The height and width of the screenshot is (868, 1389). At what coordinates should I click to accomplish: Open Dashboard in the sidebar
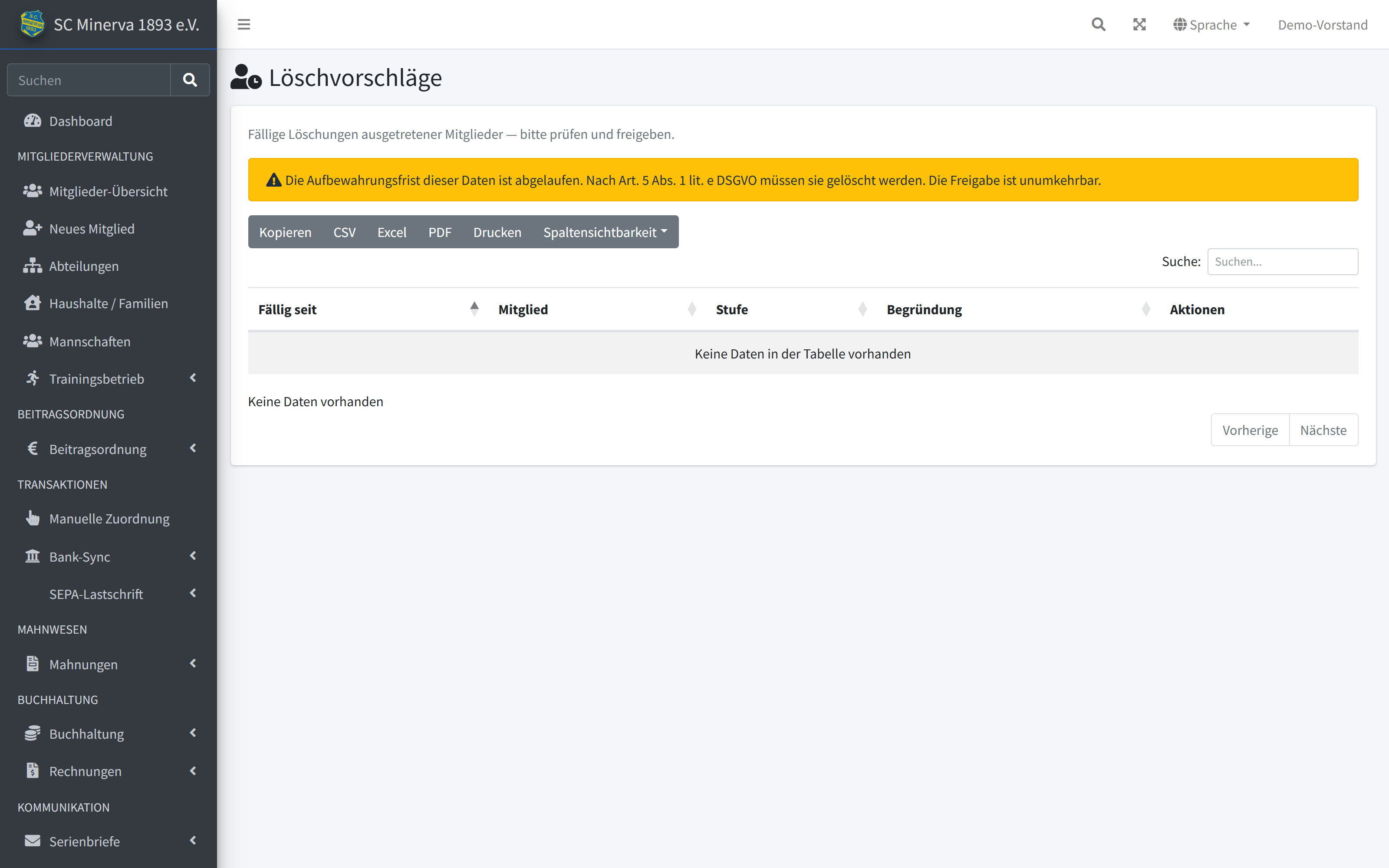coord(109,121)
